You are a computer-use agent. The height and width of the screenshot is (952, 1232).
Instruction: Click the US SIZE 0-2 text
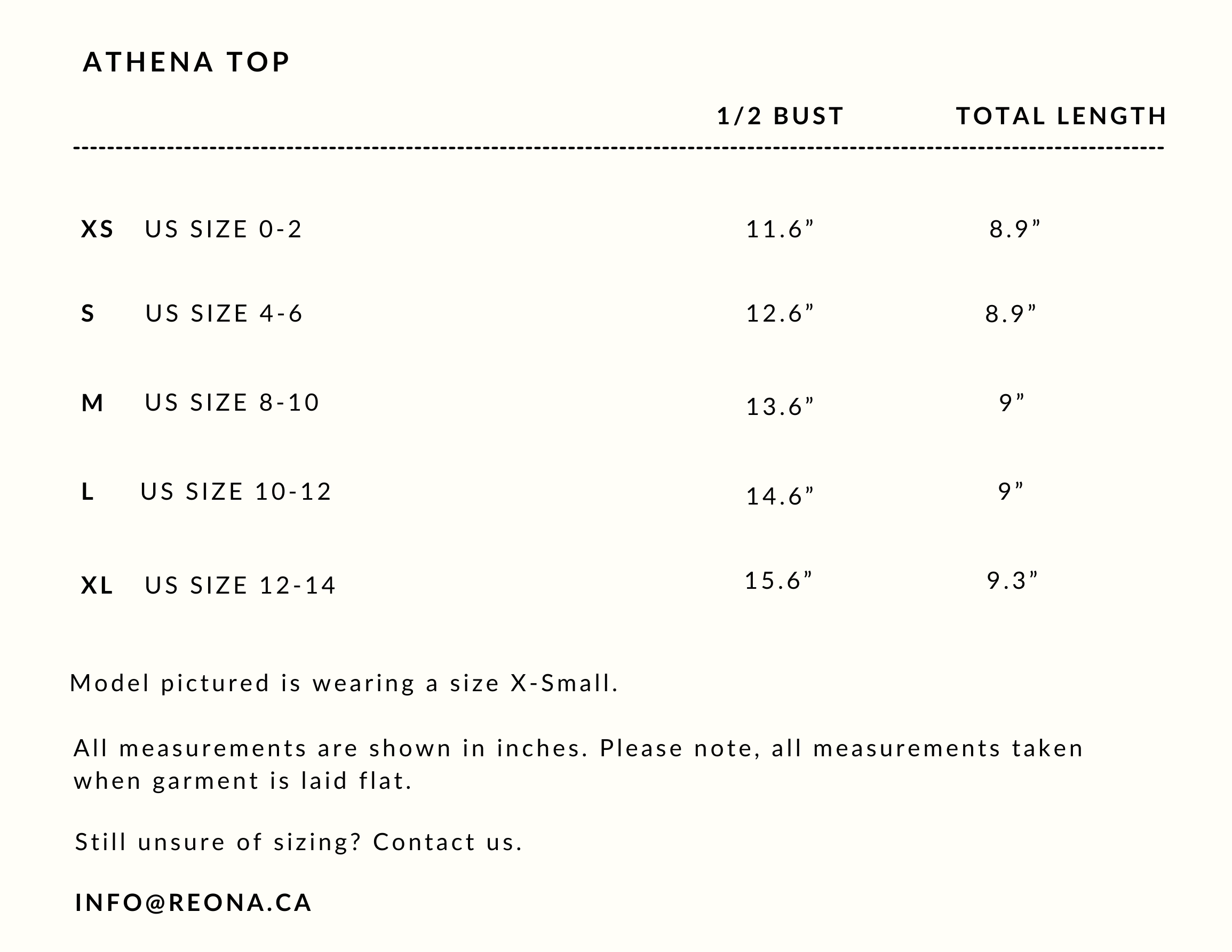coord(224,229)
